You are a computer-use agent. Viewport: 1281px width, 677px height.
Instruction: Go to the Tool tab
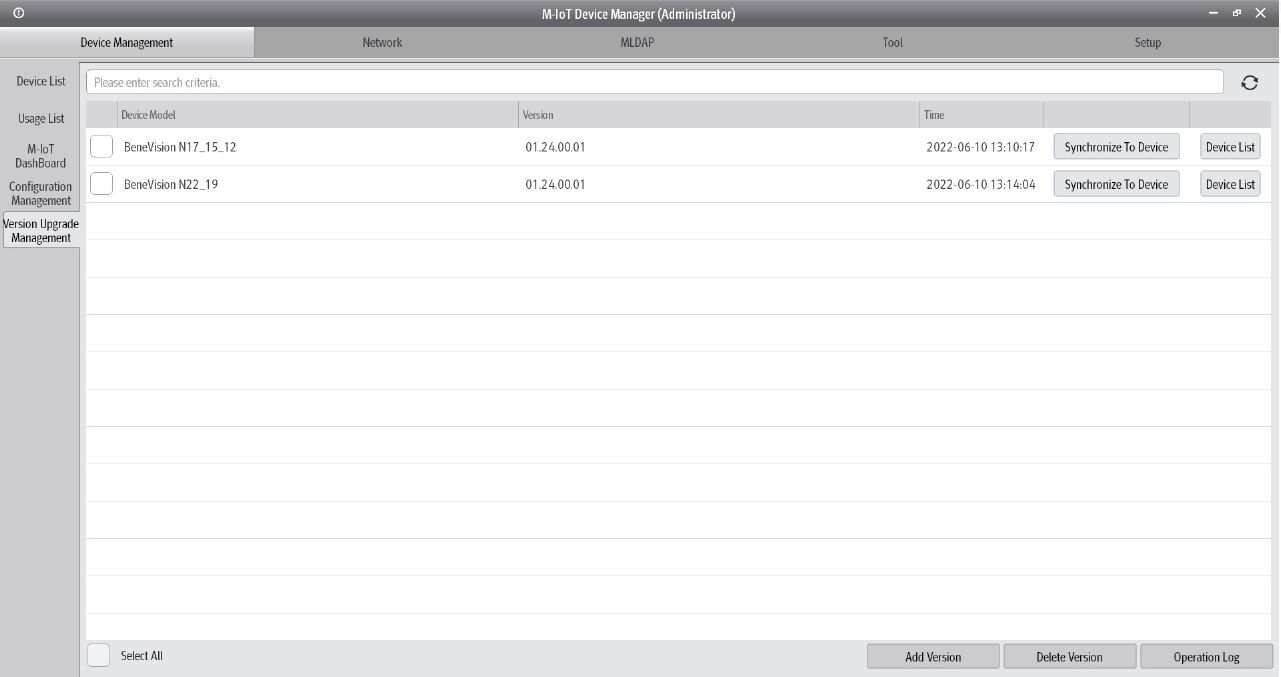point(892,42)
